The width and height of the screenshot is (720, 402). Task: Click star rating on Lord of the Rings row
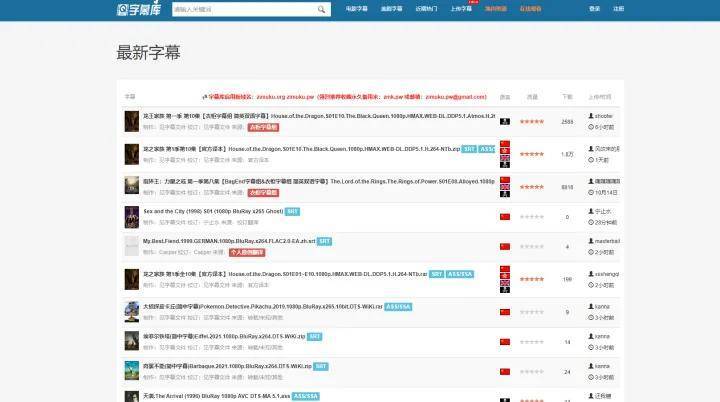[532, 186]
